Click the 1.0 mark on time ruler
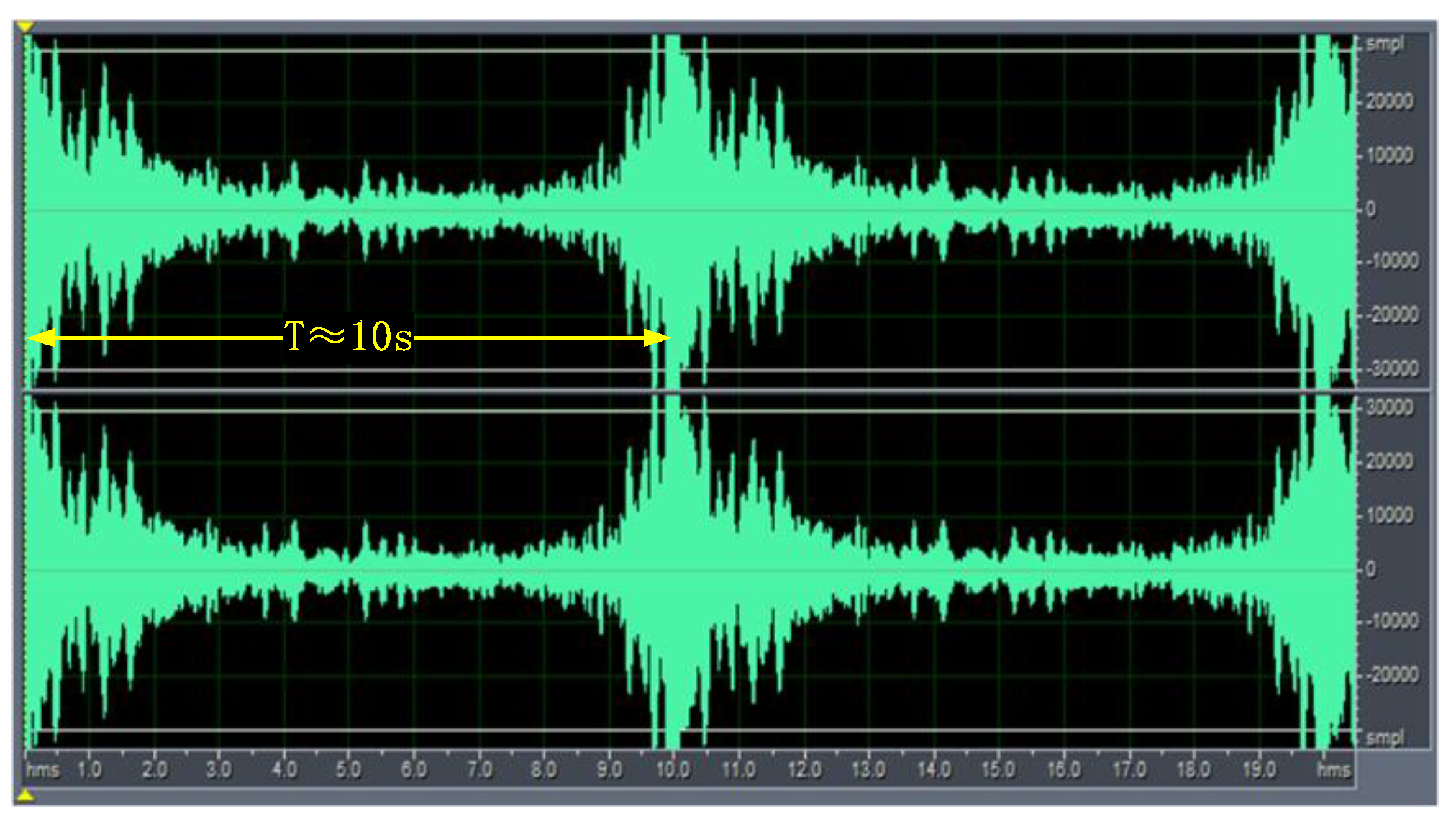The image size is (1456, 819). click(x=89, y=770)
